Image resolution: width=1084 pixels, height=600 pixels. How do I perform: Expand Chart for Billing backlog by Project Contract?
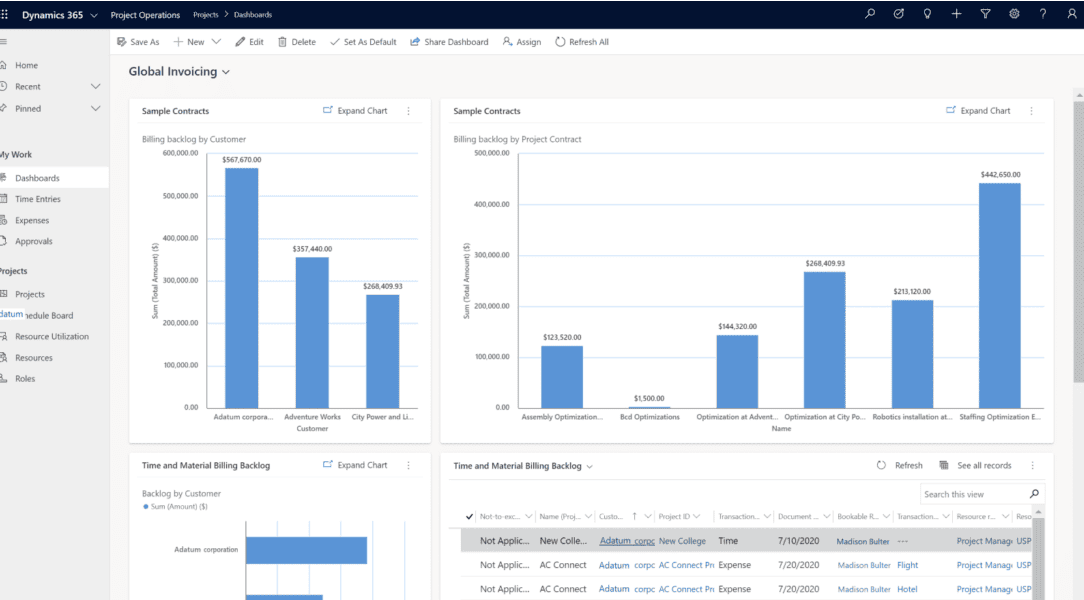click(978, 111)
